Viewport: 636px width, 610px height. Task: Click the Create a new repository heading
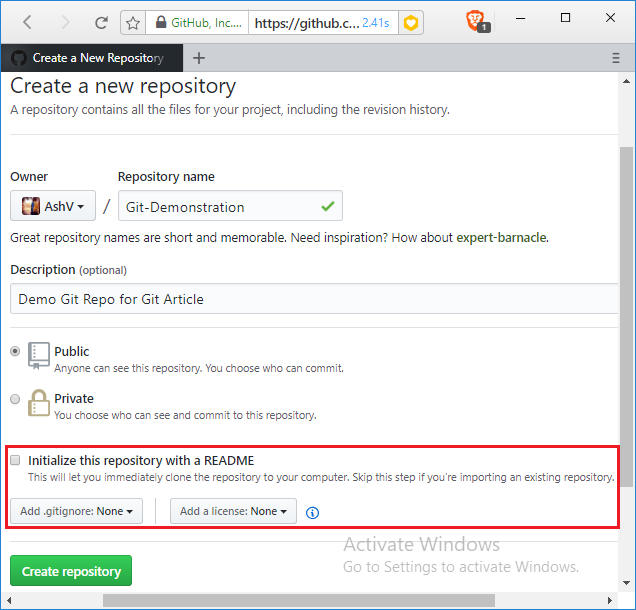click(123, 86)
